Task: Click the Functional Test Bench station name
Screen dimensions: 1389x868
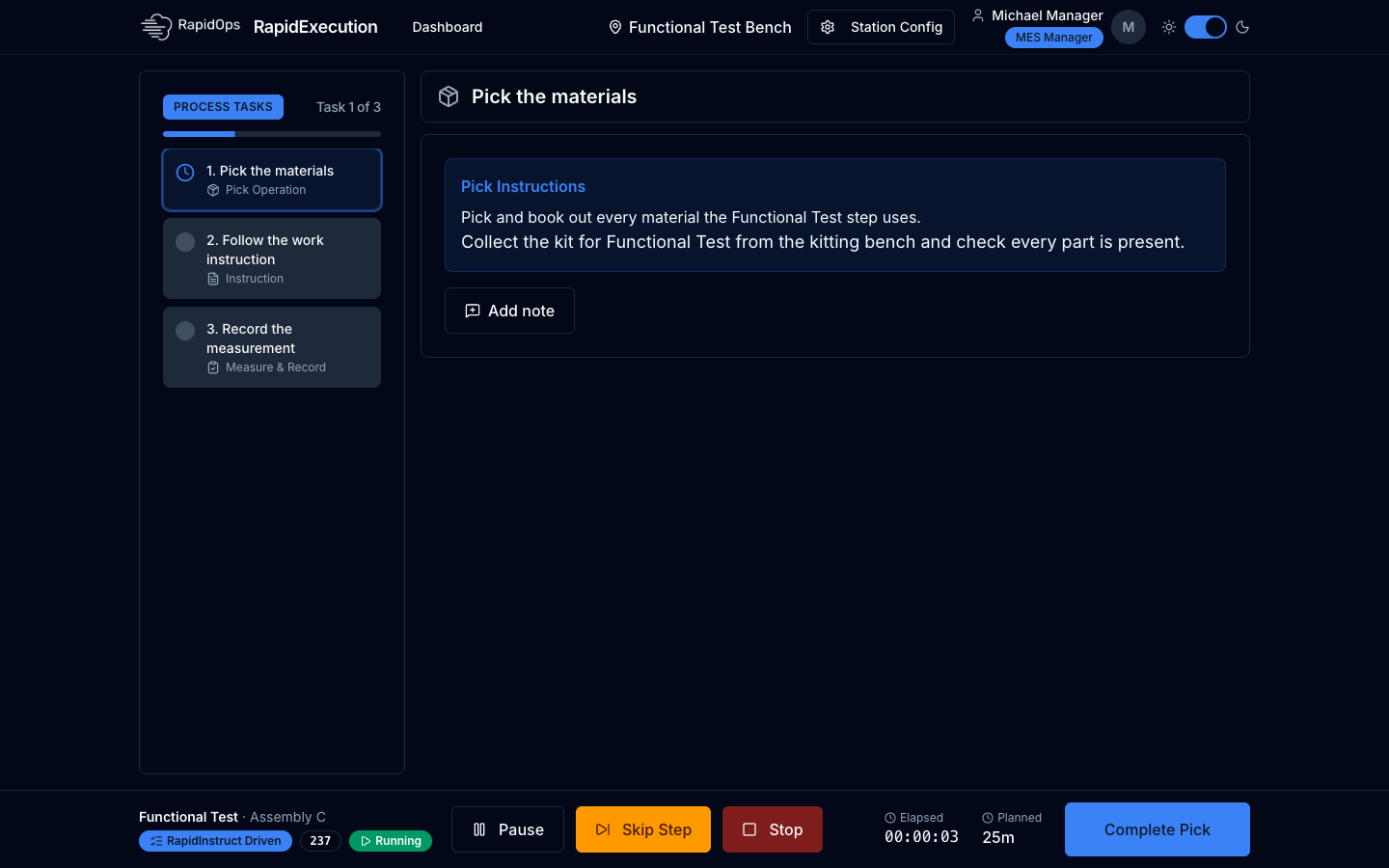Action: (710, 27)
